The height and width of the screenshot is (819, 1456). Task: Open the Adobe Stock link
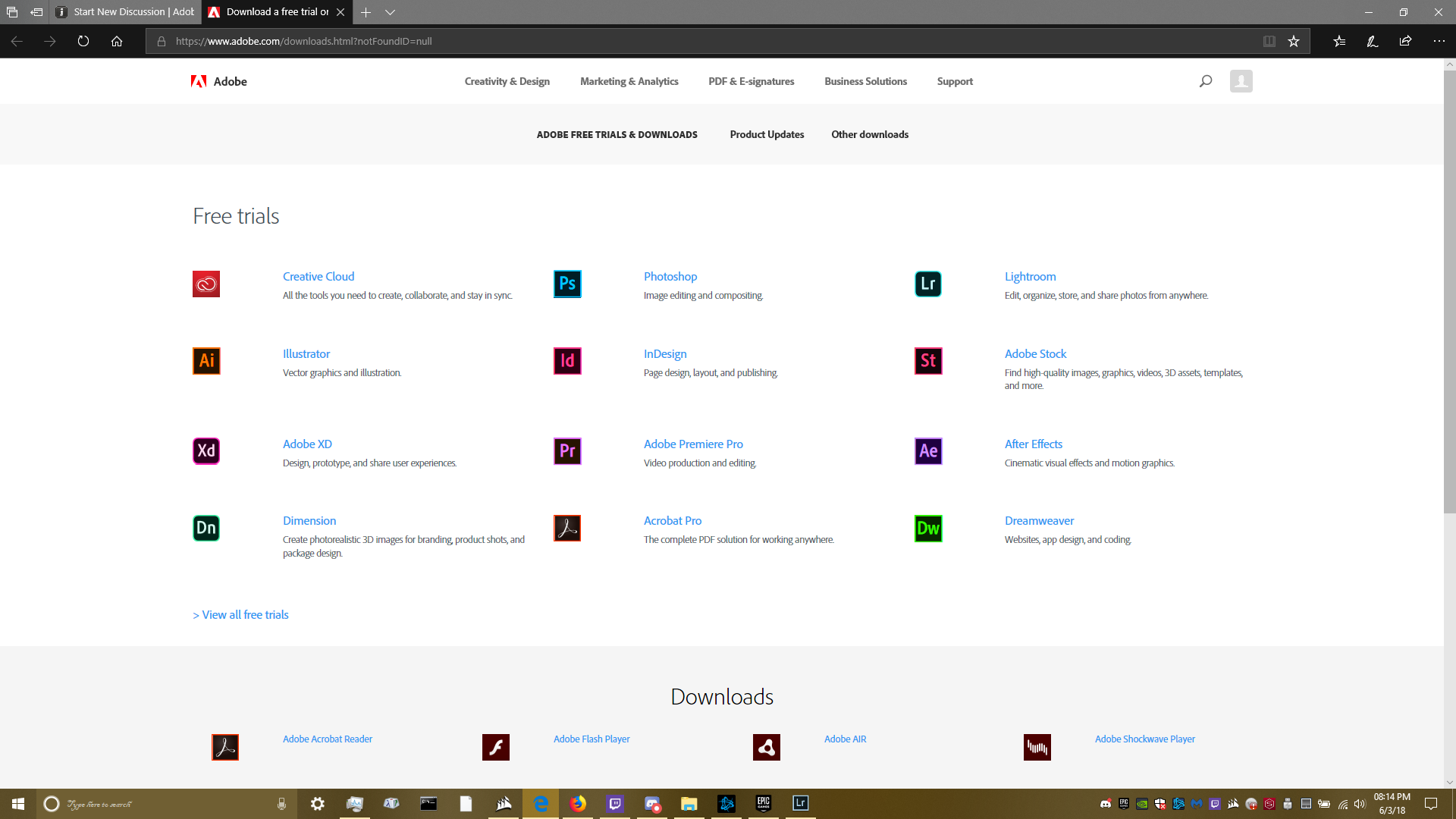pos(1035,354)
